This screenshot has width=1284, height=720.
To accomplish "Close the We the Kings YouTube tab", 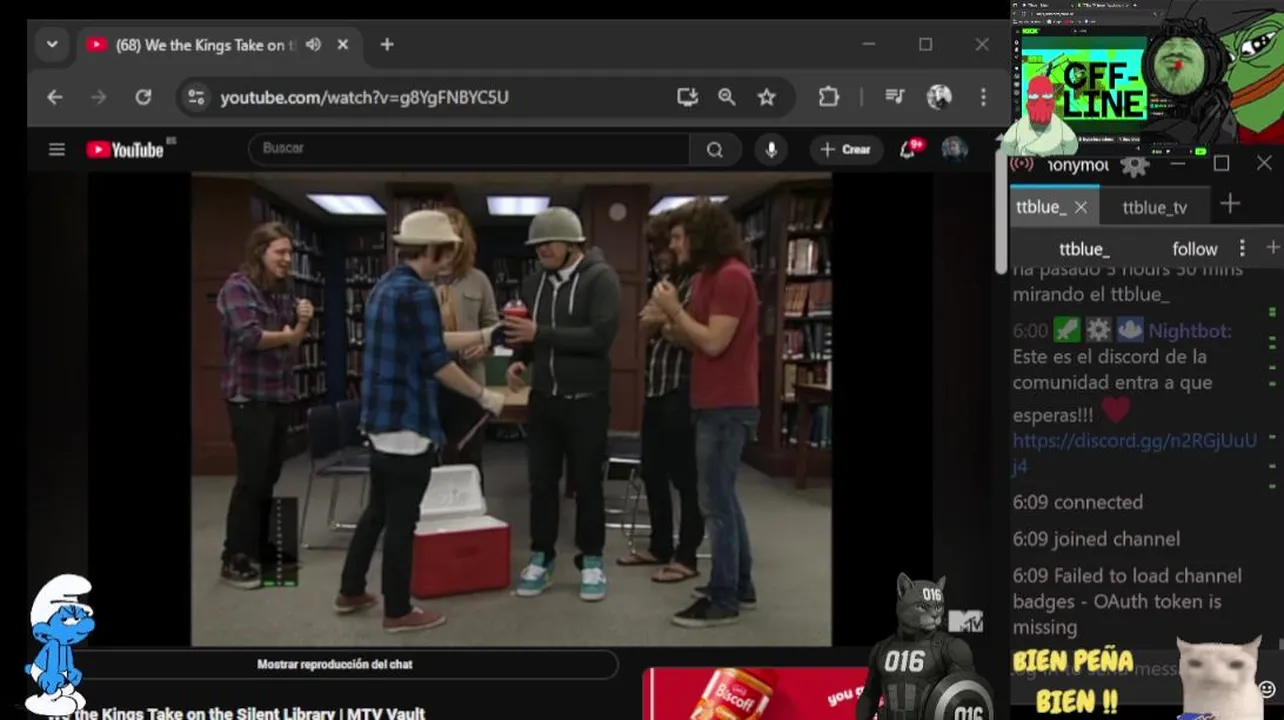I will click(343, 45).
